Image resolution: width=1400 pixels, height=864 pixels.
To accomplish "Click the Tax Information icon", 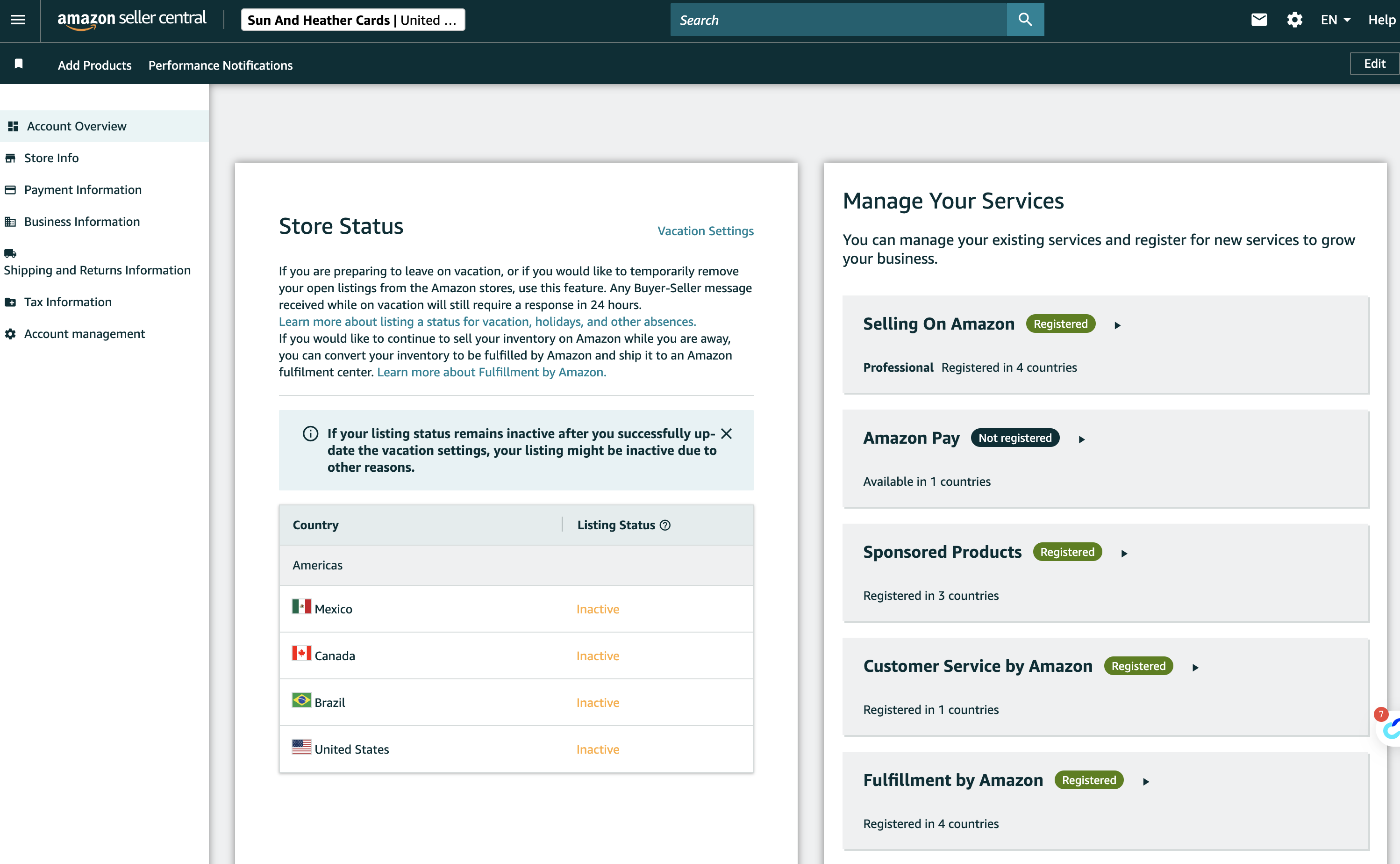I will pos(10,302).
